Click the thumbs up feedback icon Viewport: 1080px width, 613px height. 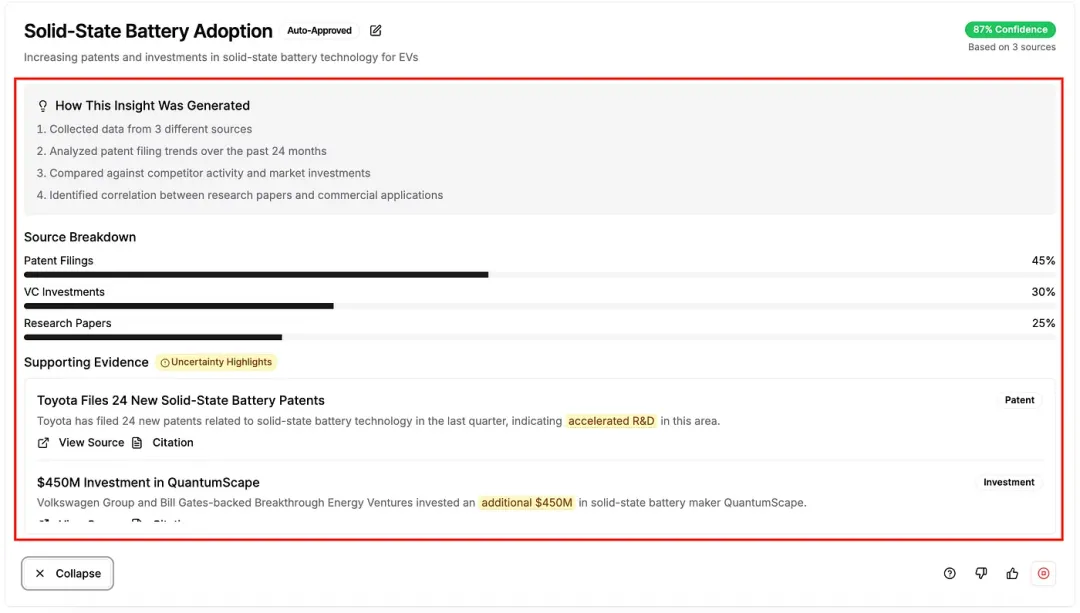1012,573
